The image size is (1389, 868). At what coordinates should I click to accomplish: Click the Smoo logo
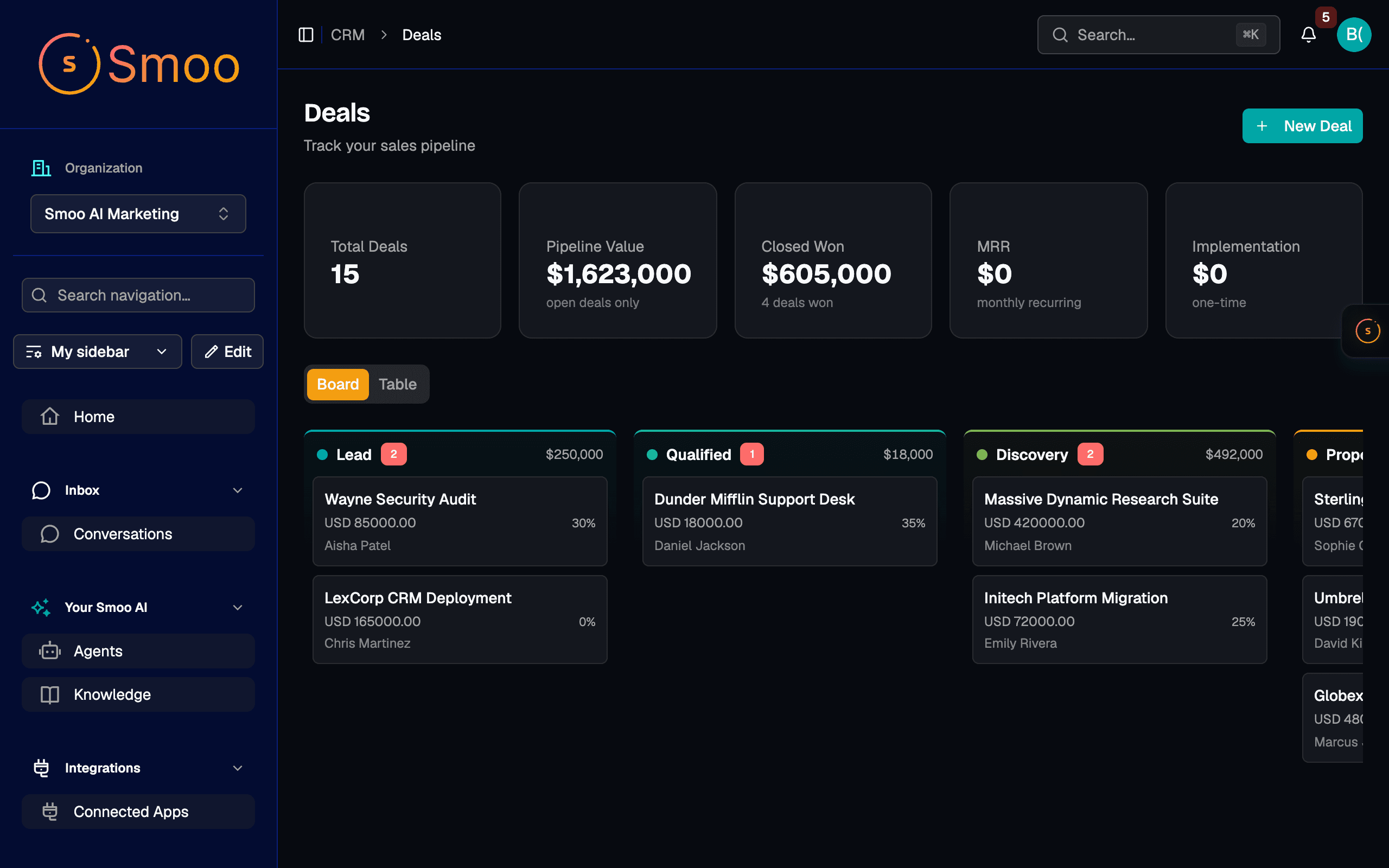pyautogui.click(x=138, y=63)
